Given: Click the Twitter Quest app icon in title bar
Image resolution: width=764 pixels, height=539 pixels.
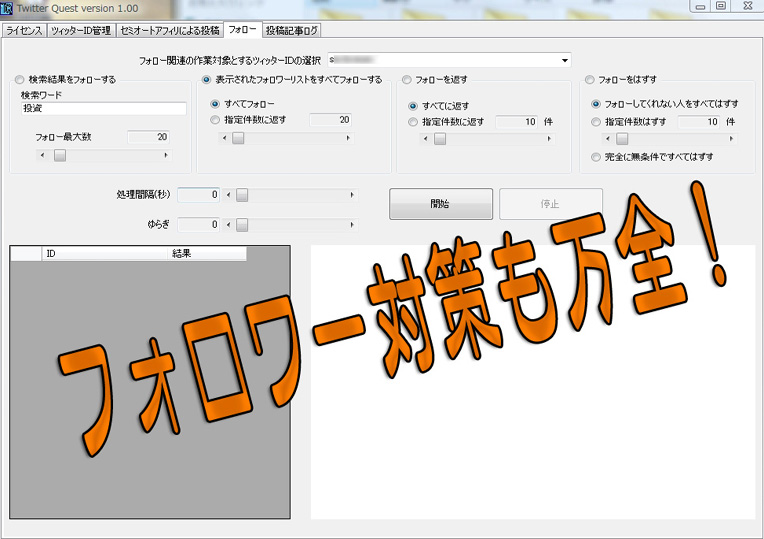Looking at the screenshot, I should click(7, 8).
